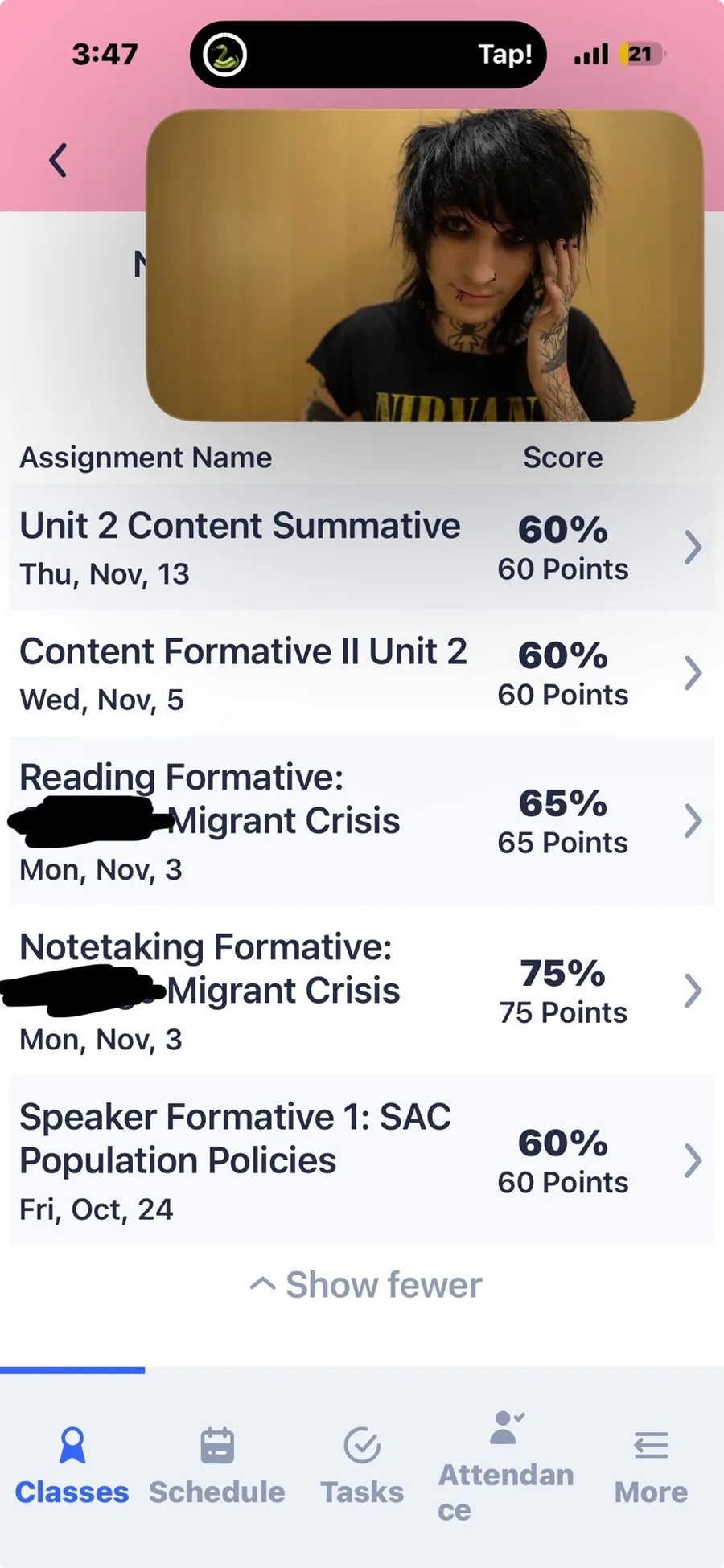Tap the back arrow icon
Image resolution: width=724 pixels, height=1568 pixels.
point(58,160)
